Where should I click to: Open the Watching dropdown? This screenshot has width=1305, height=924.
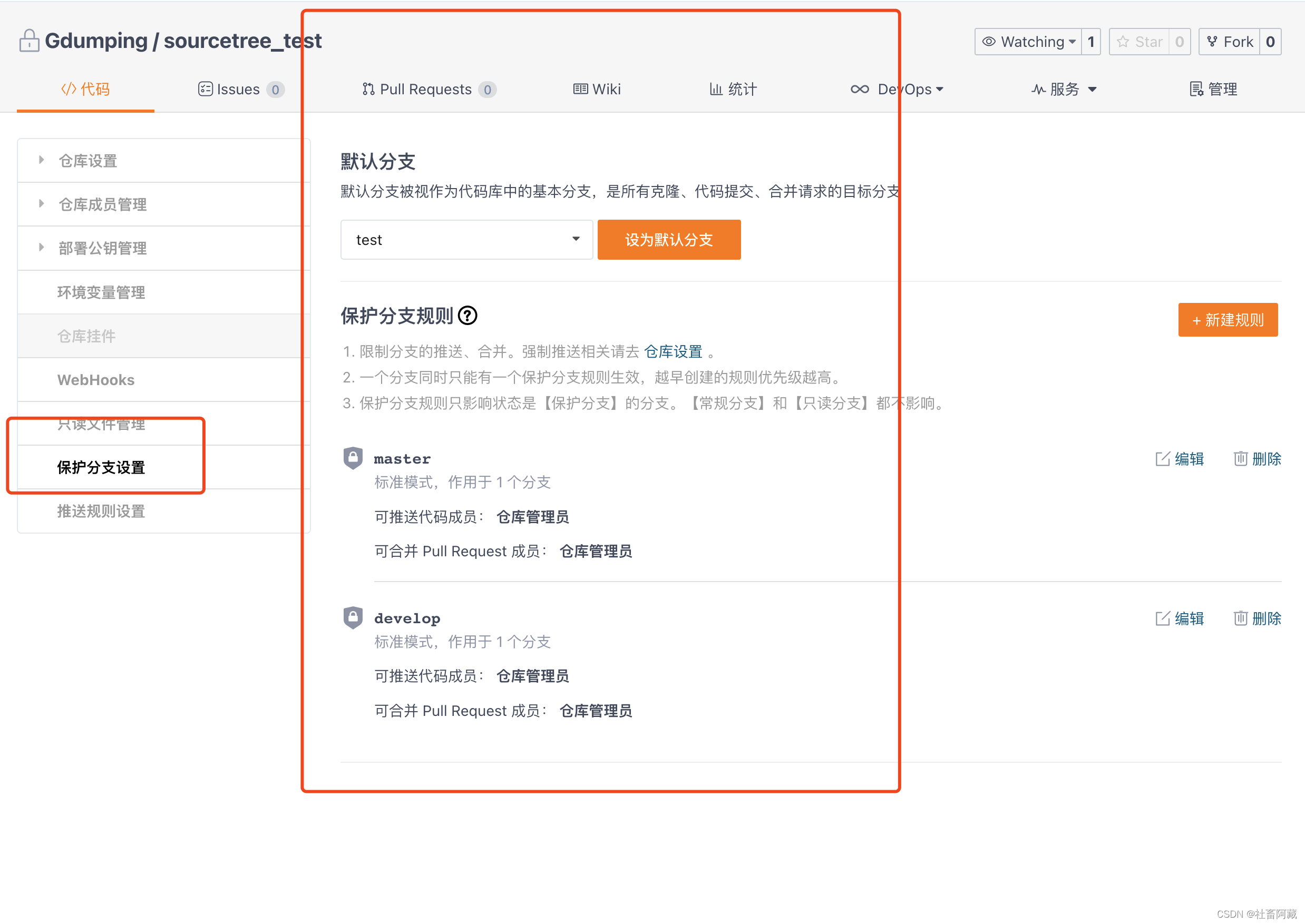tap(1029, 42)
